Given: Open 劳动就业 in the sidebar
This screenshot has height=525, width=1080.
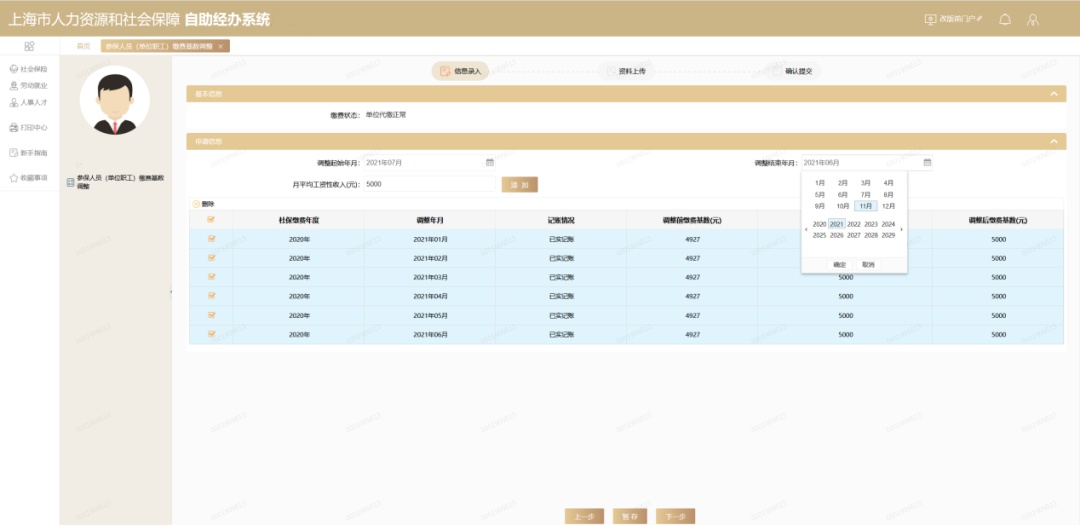Looking at the screenshot, I should click(28, 85).
